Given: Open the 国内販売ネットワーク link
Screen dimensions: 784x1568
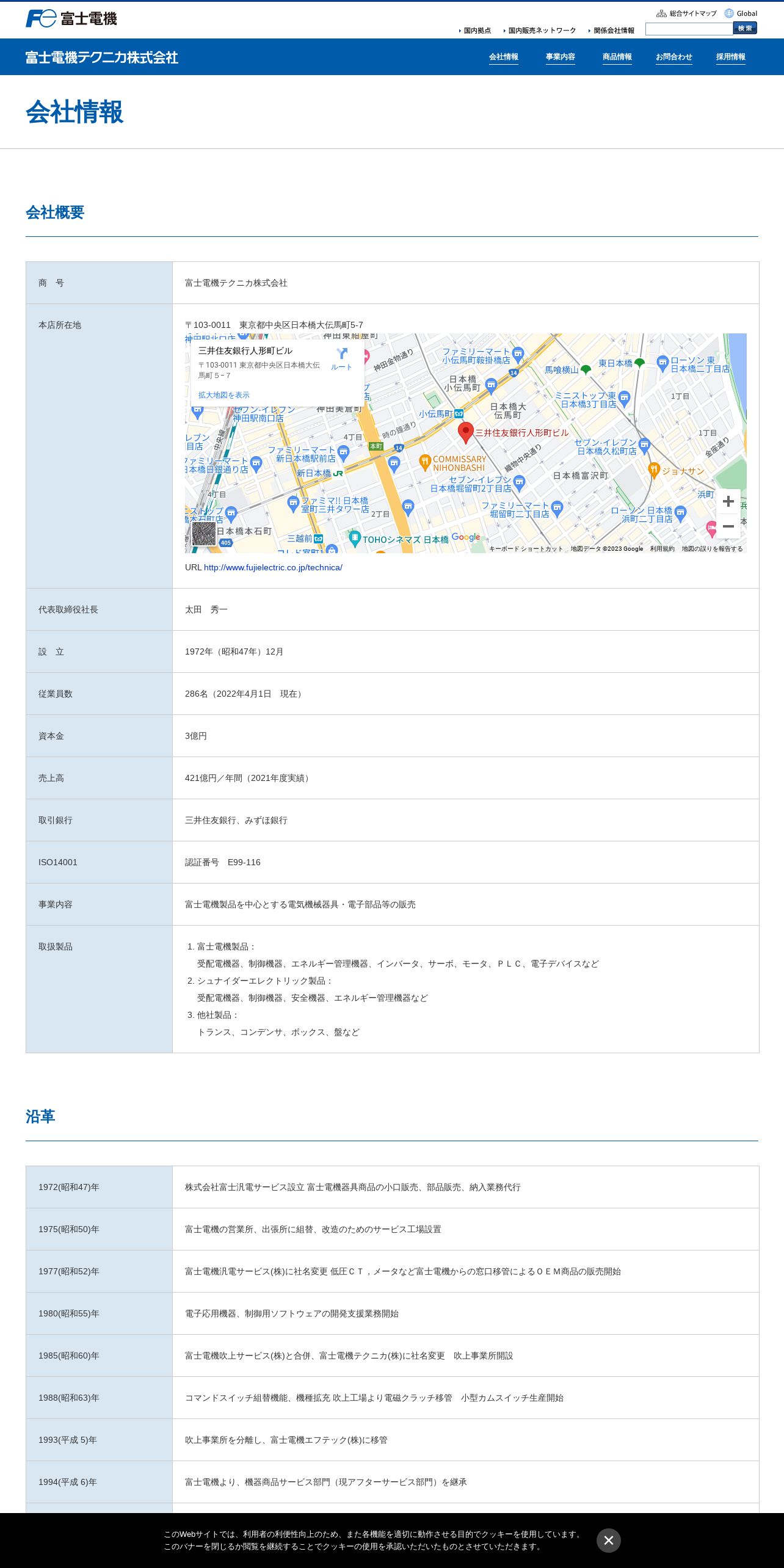Looking at the screenshot, I should (540, 31).
